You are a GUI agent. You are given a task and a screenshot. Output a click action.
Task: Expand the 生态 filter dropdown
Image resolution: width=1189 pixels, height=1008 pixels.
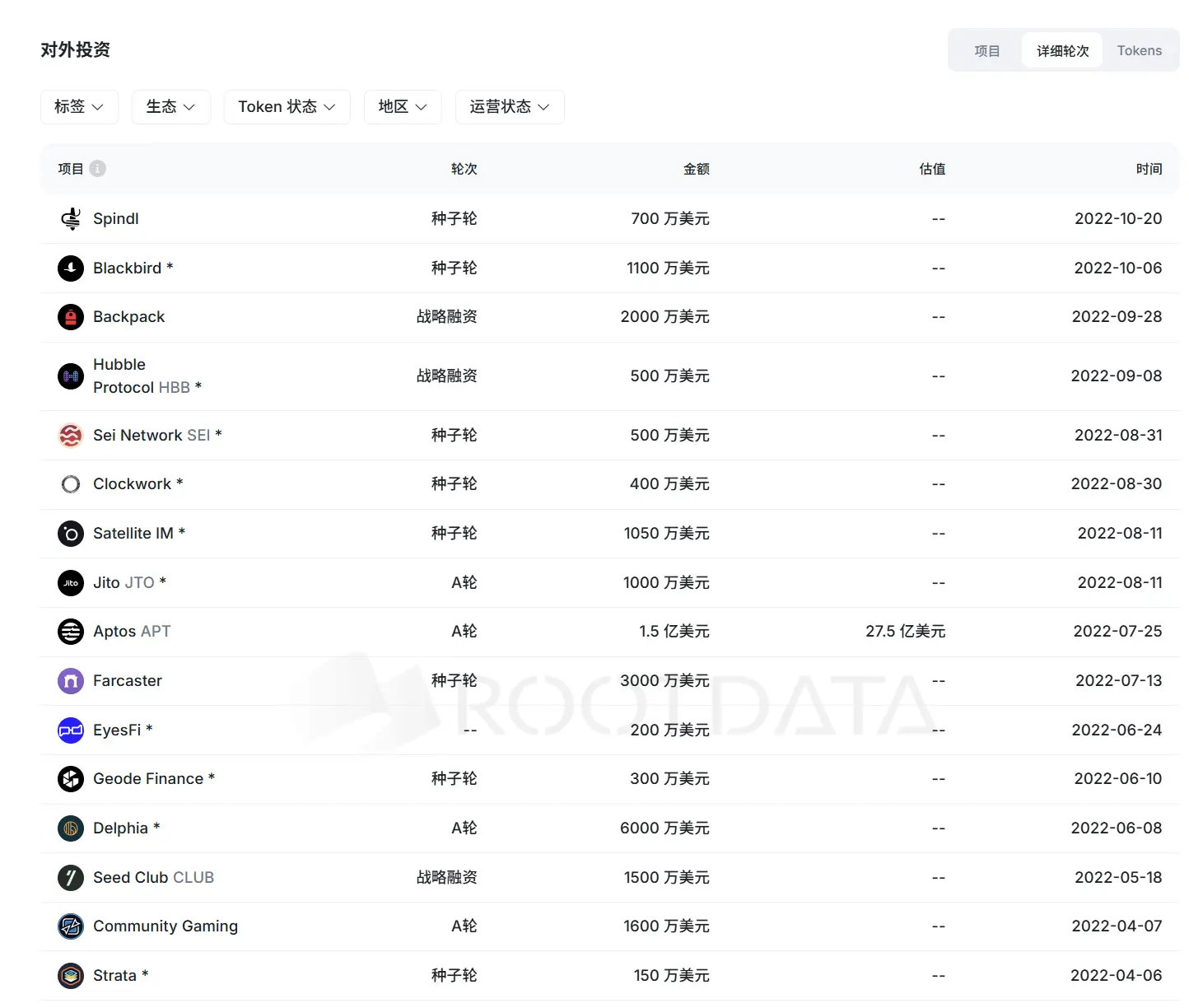(170, 107)
